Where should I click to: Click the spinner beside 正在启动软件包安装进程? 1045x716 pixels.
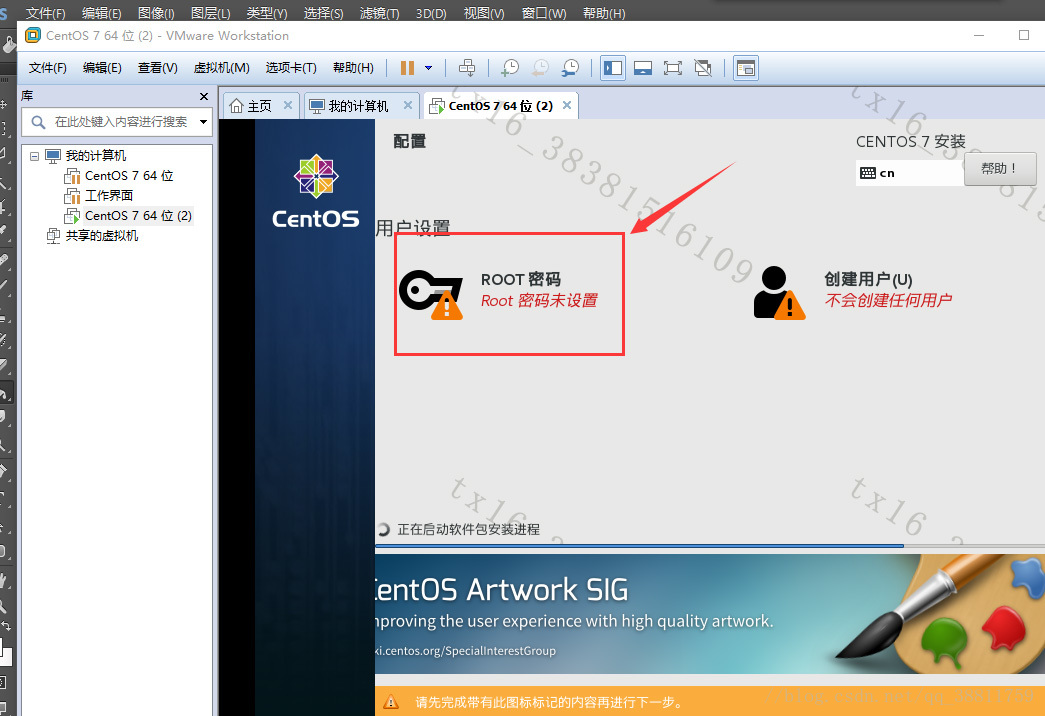pos(384,529)
